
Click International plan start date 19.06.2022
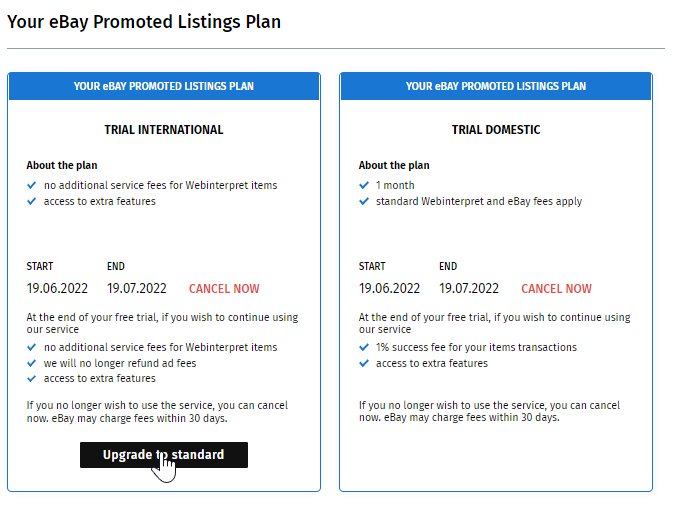(57, 288)
